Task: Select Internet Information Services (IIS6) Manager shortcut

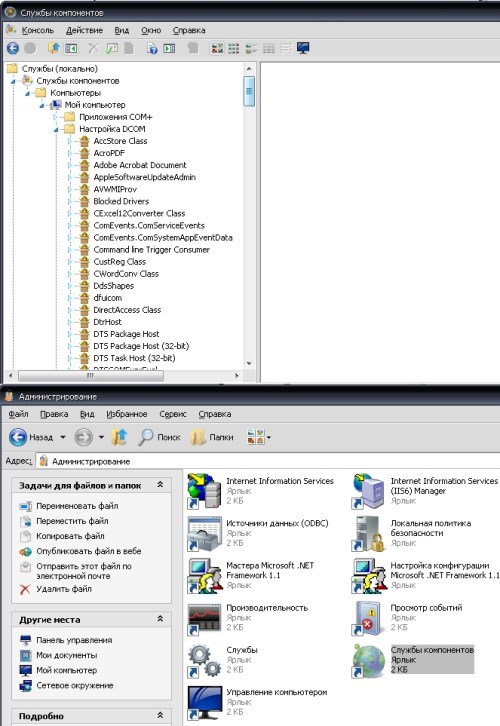Action: point(369,491)
